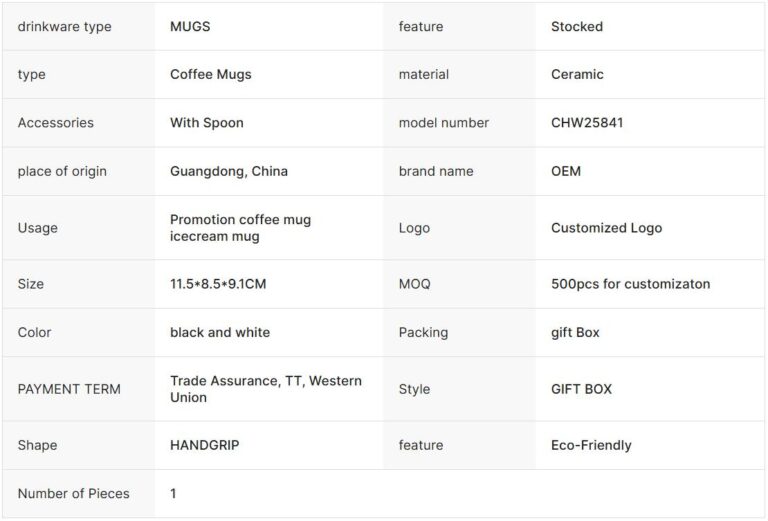Select the "With Spoon" accessories value

[207, 123]
